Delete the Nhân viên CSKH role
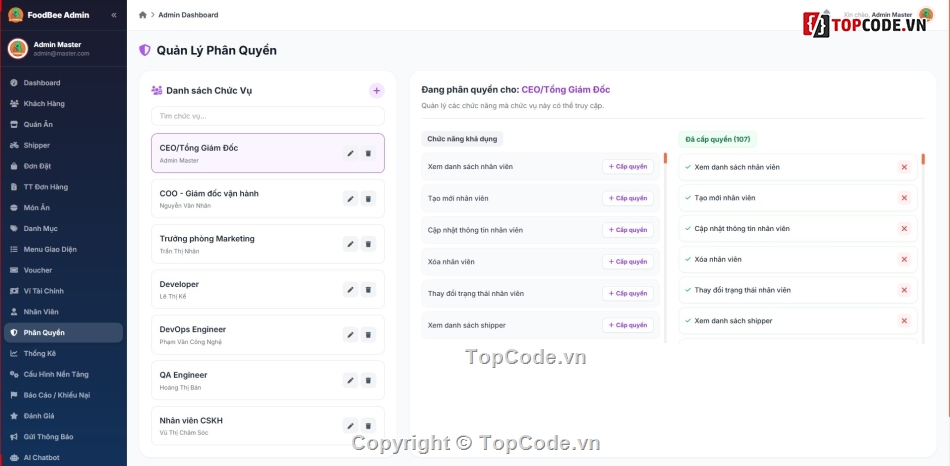 368,426
